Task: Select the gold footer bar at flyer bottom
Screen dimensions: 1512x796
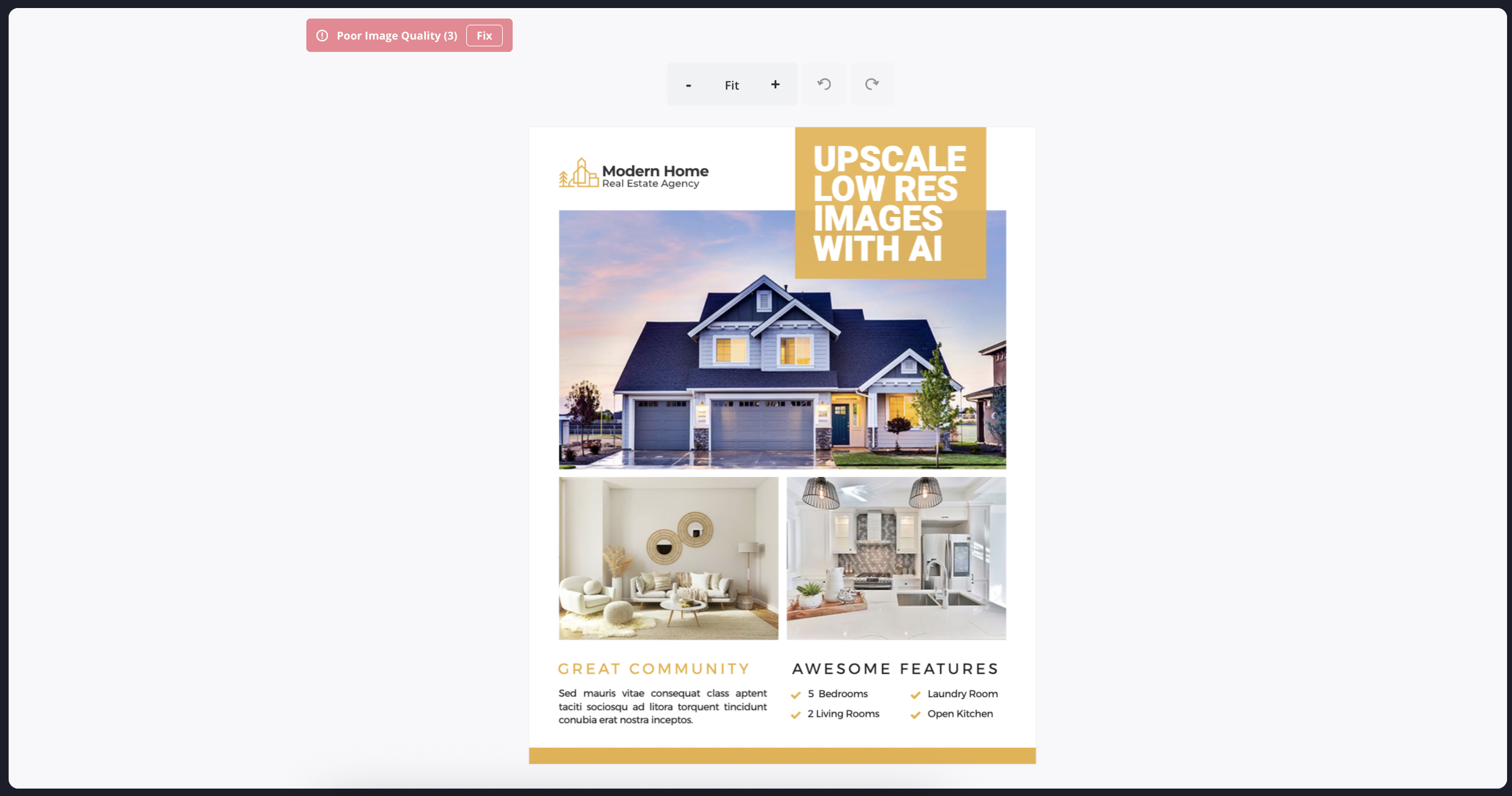Action: point(782,755)
